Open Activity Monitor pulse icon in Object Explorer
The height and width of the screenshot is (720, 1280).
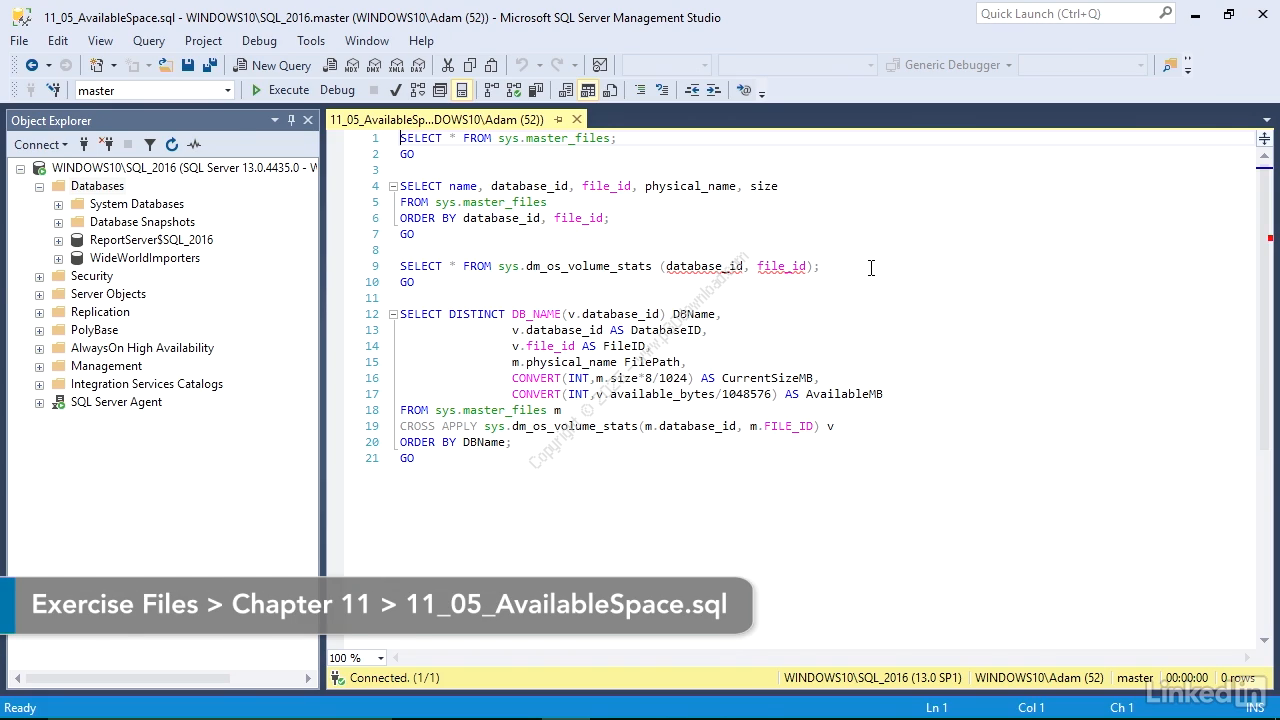tap(194, 144)
